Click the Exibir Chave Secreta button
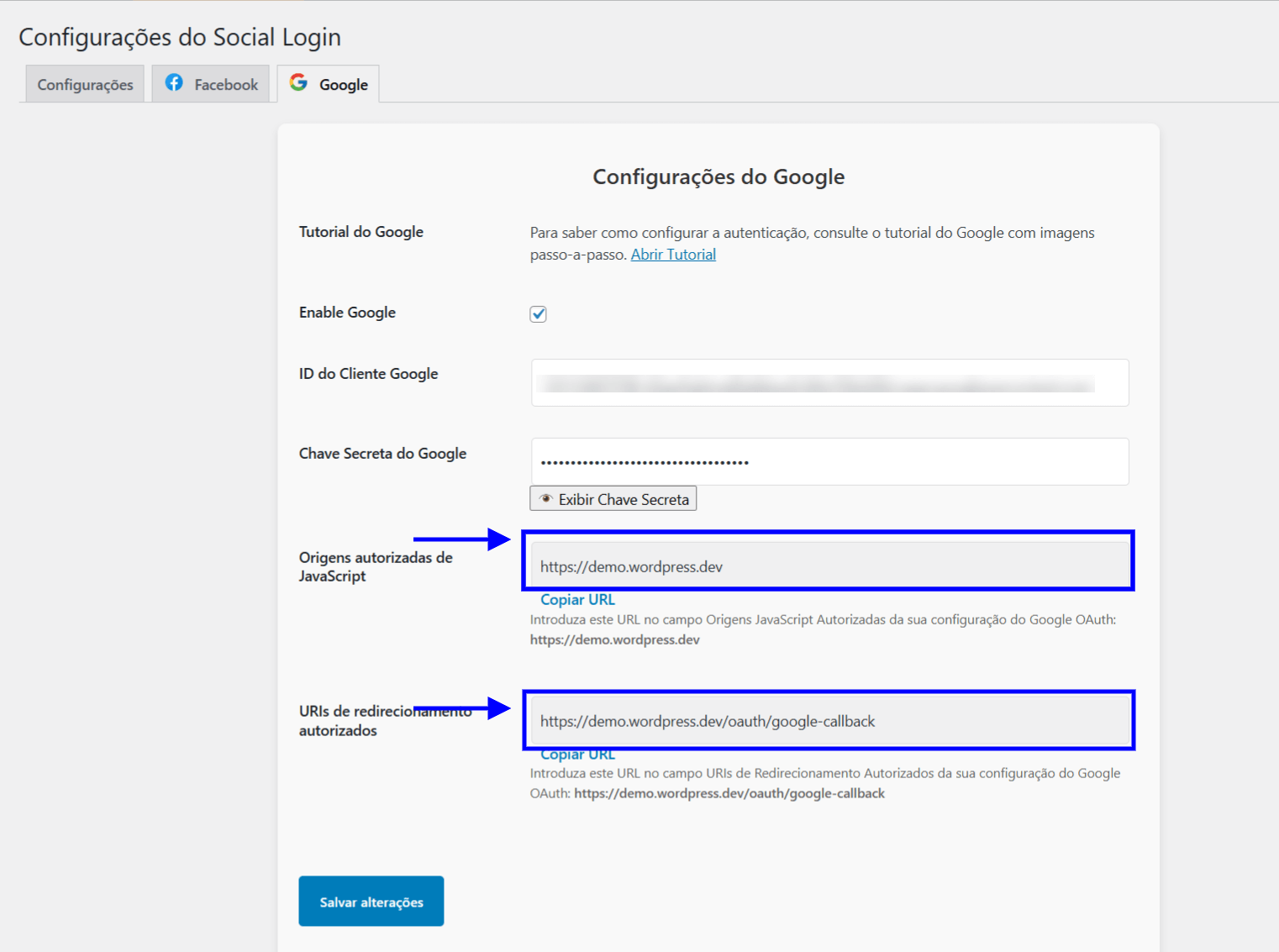Screen dimensions: 1279x952 [613, 499]
